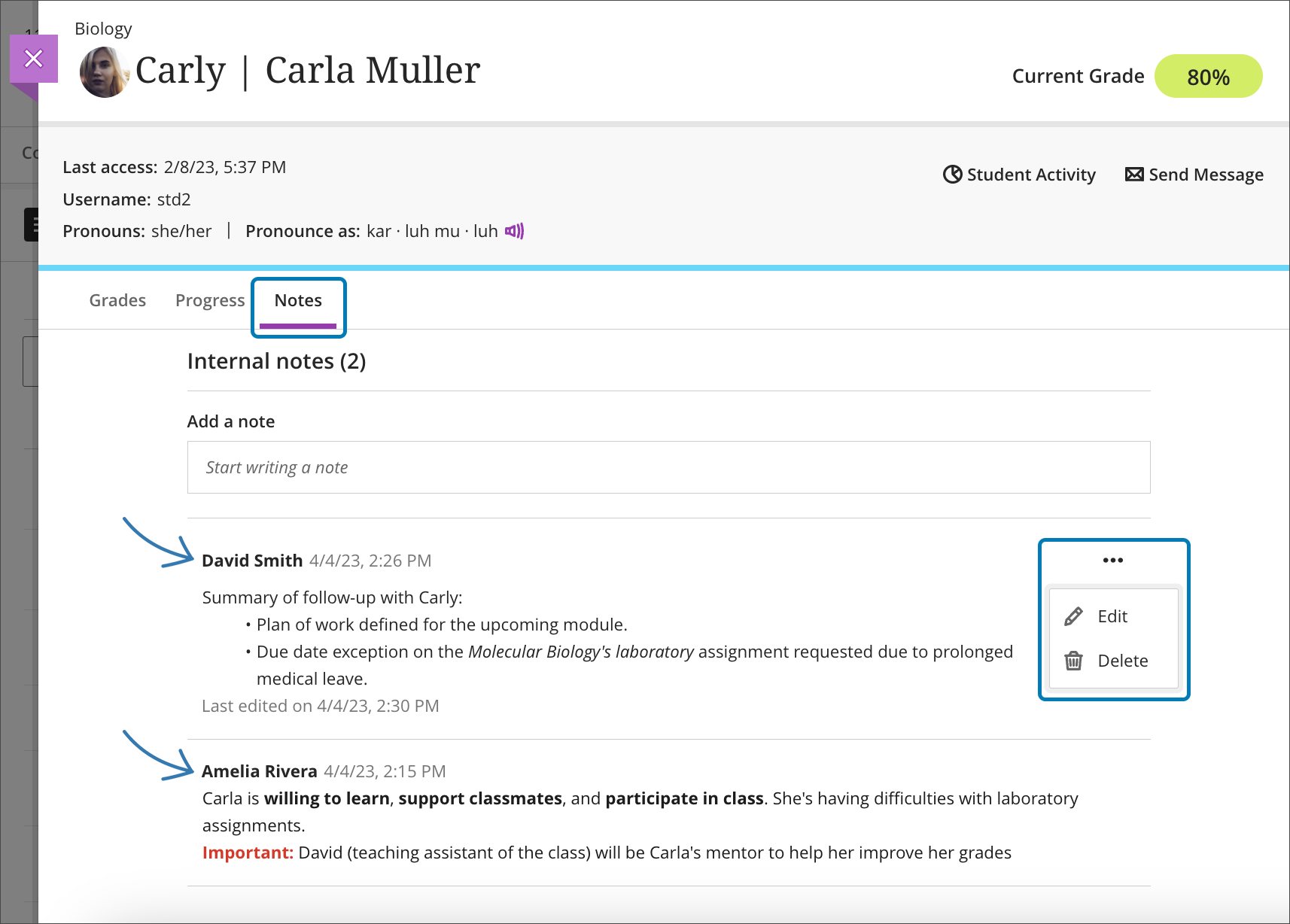
Task: Open the Progress tab
Action: (x=210, y=300)
